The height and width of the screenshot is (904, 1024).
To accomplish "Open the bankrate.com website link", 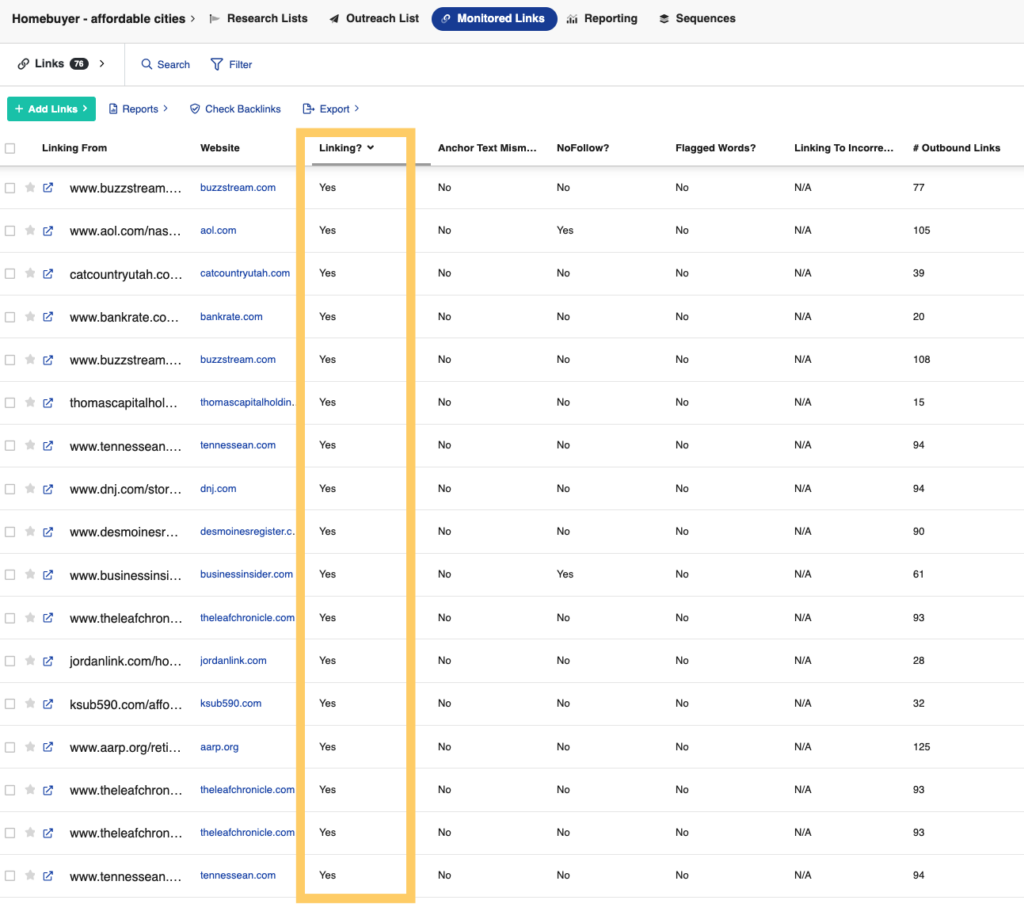I will point(232,316).
